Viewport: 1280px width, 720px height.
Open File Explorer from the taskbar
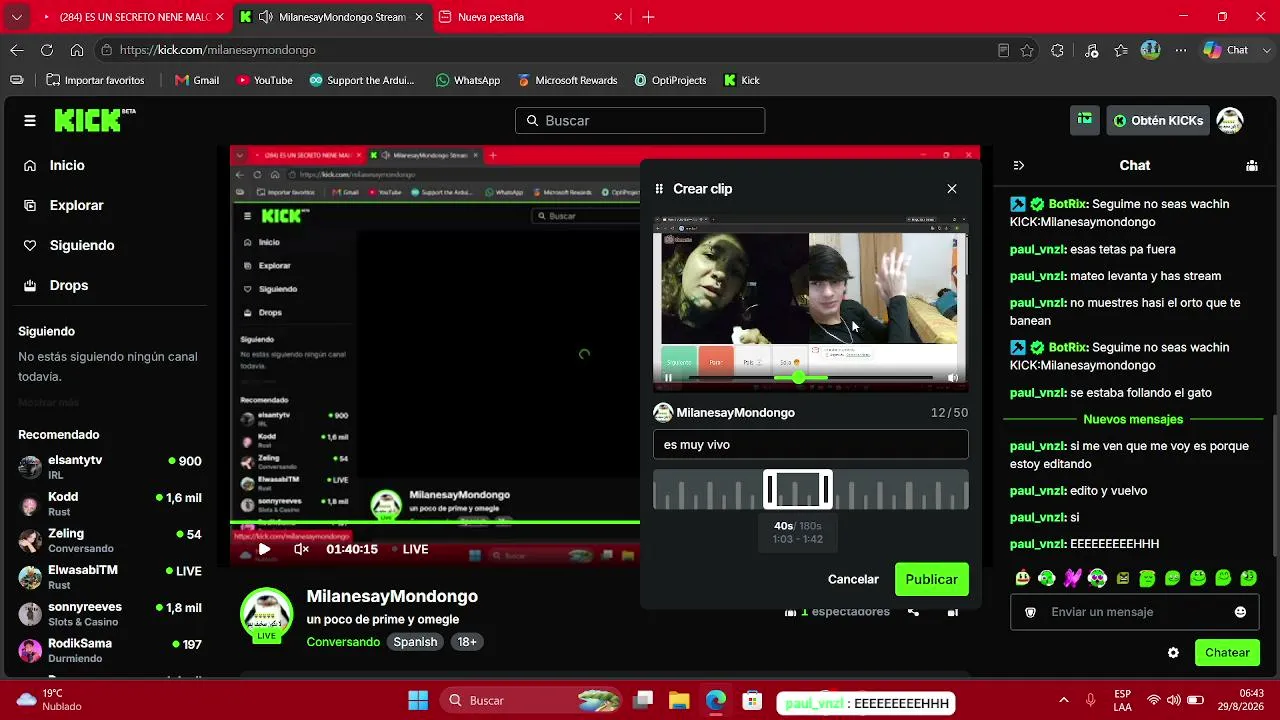point(679,700)
